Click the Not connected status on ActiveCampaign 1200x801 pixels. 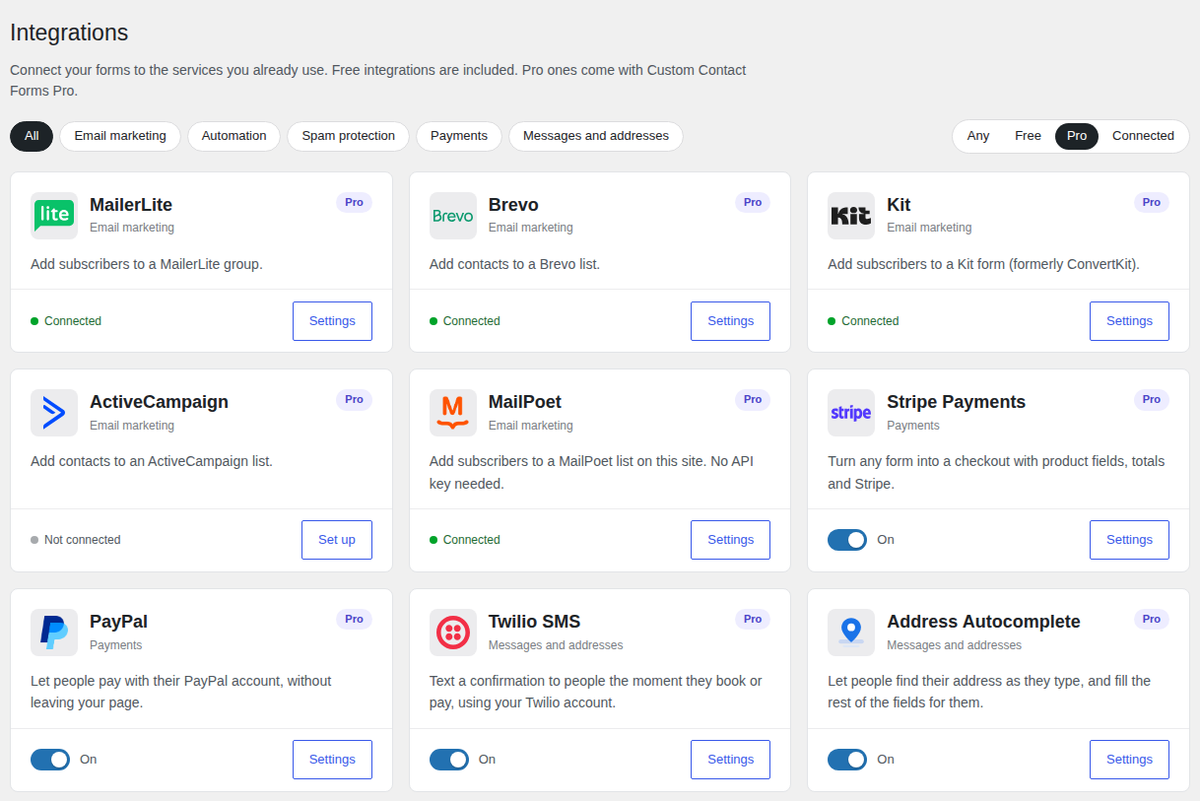tap(76, 540)
